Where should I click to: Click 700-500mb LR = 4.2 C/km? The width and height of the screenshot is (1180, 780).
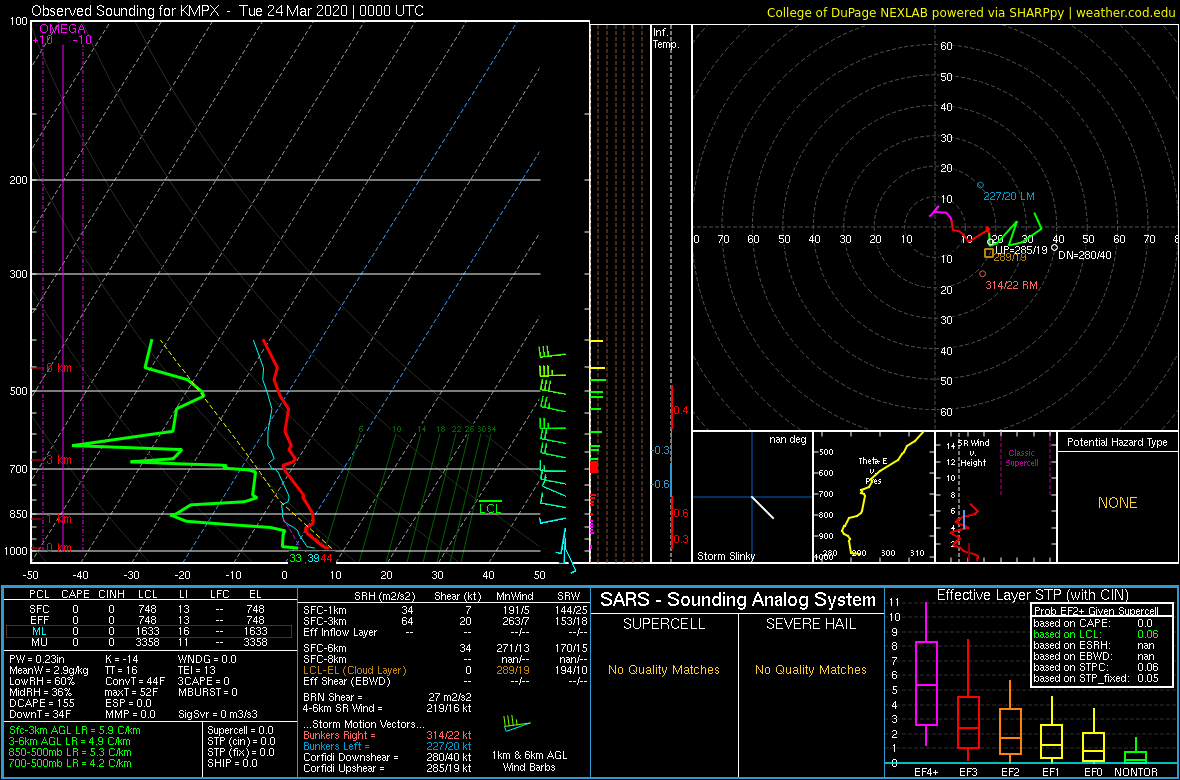coord(69,763)
